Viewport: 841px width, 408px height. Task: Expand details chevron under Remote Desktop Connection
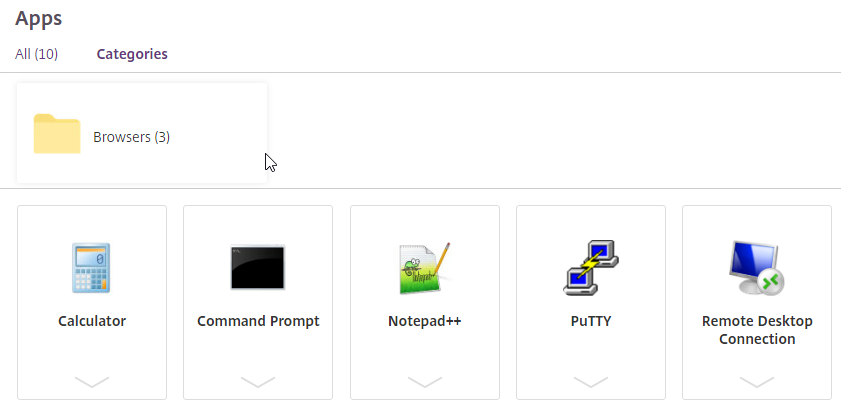757,382
